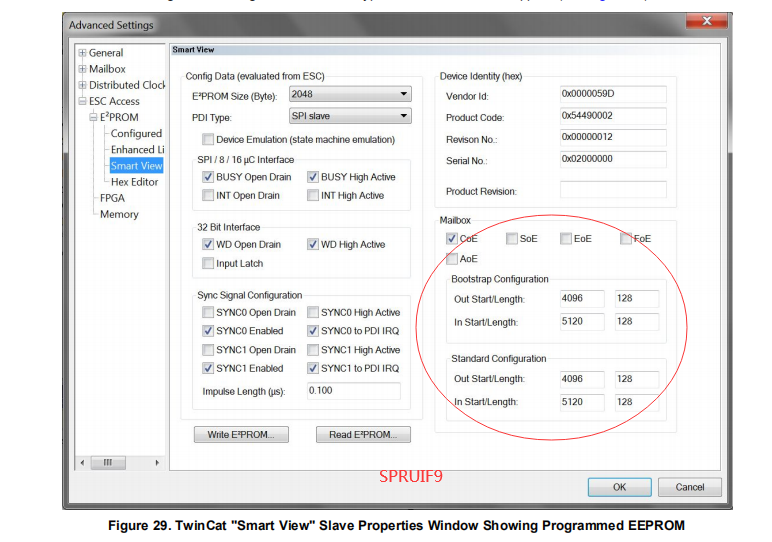Select Configured under E²PROM
The height and width of the screenshot is (542, 772).
(x=136, y=133)
